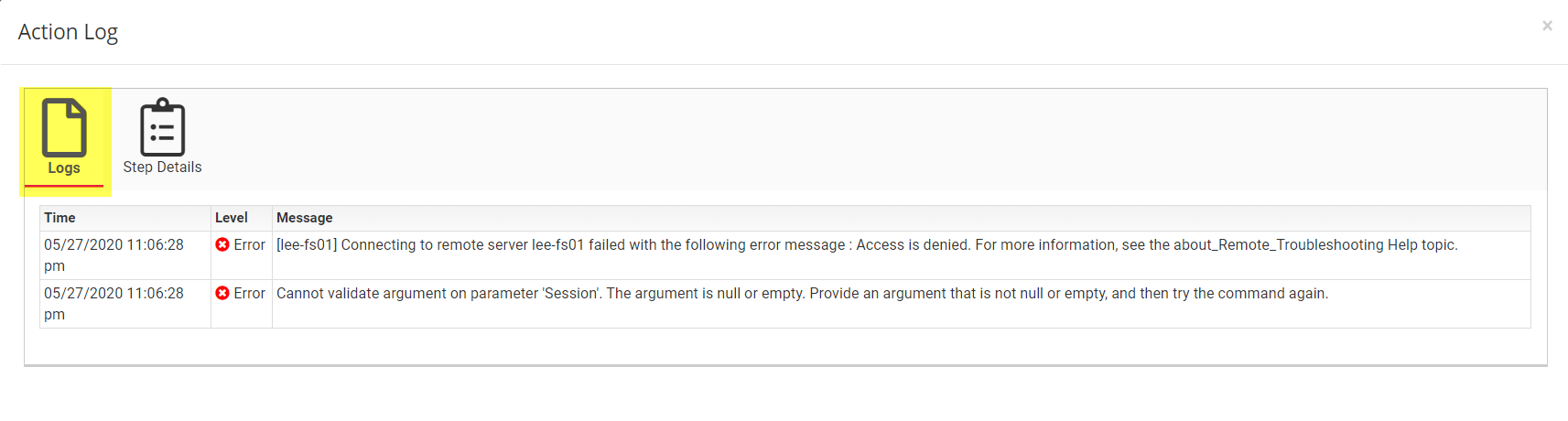Select the second row timestamp cell

coord(125,304)
